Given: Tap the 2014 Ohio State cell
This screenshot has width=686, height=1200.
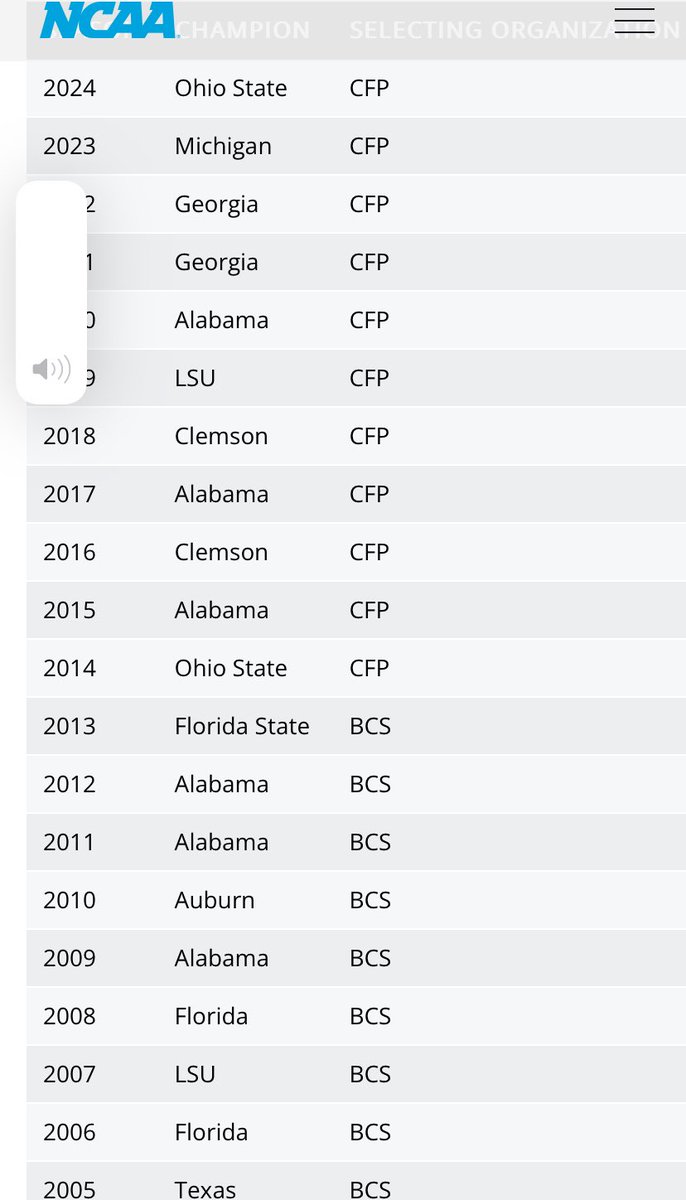Looking at the screenshot, I should pyautogui.click(x=230, y=668).
